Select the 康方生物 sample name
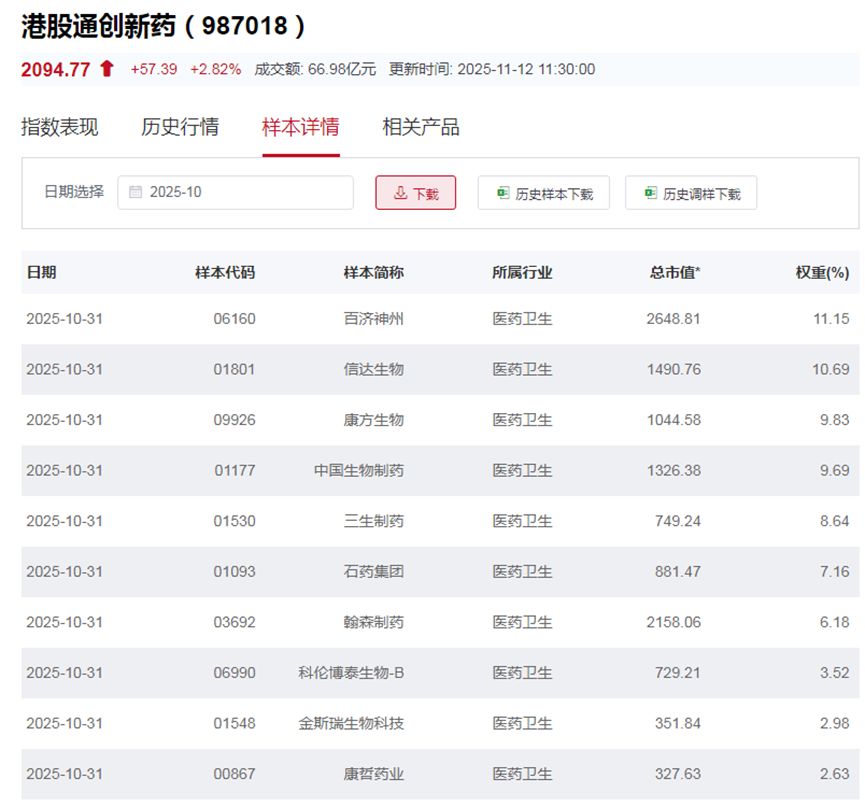Screen dimensions: 865x807 pyautogui.click(x=374, y=420)
